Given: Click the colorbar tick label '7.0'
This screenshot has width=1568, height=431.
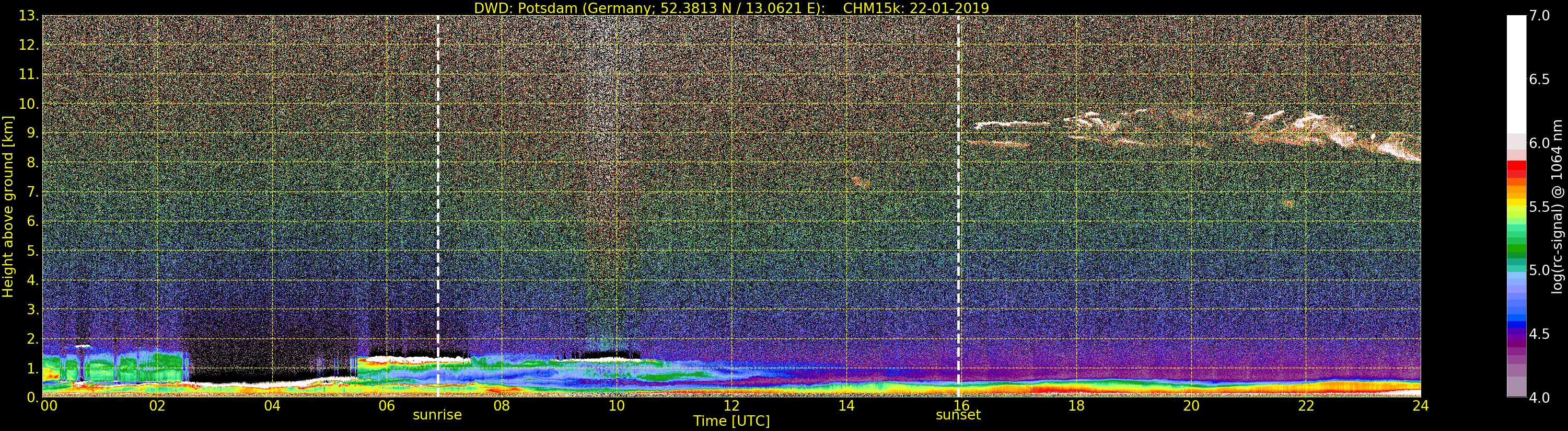Looking at the screenshot, I should 1539,16.
